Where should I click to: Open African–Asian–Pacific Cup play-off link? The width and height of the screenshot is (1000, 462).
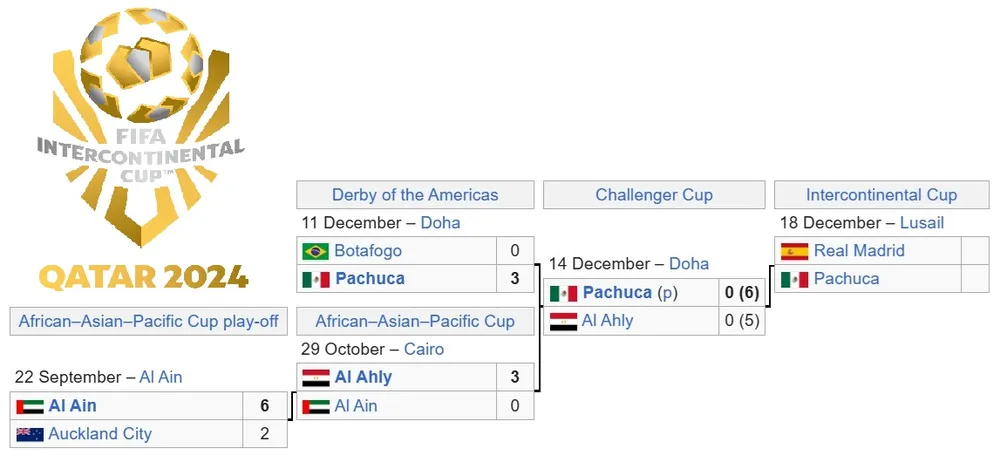tap(148, 321)
